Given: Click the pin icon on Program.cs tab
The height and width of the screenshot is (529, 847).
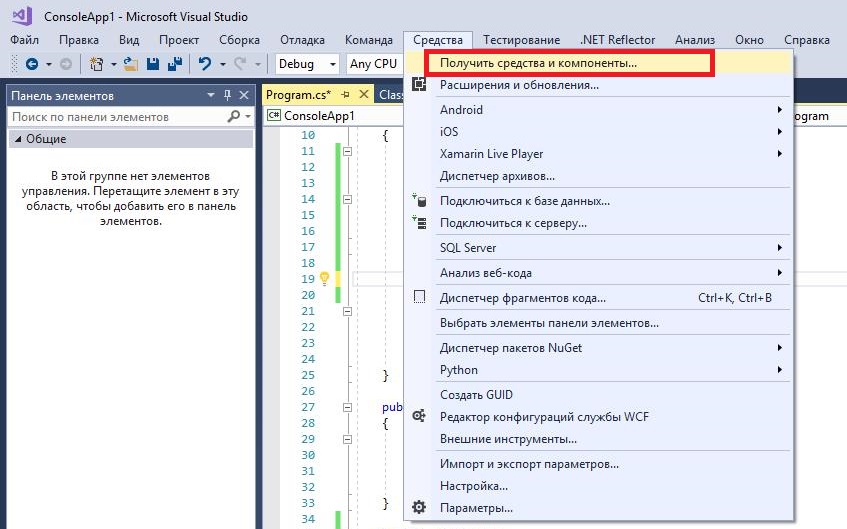Looking at the screenshot, I should (346, 95).
